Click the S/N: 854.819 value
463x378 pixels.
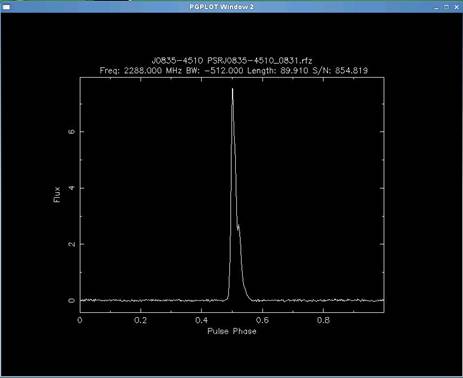click(340, 70)
